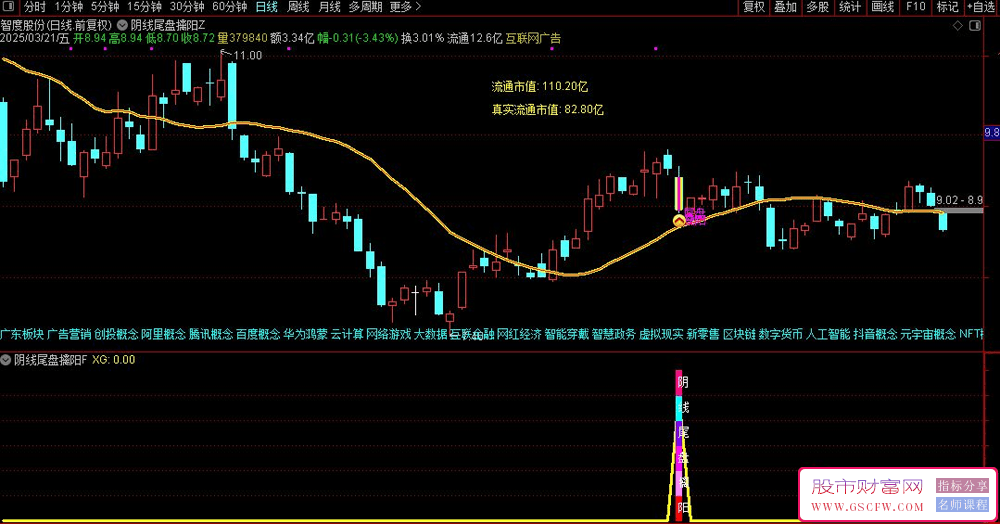Open the 互联网广告 industry link
Image resolution: width=1000 pixels, height=524 pixels.
click(x=533, y=38)
